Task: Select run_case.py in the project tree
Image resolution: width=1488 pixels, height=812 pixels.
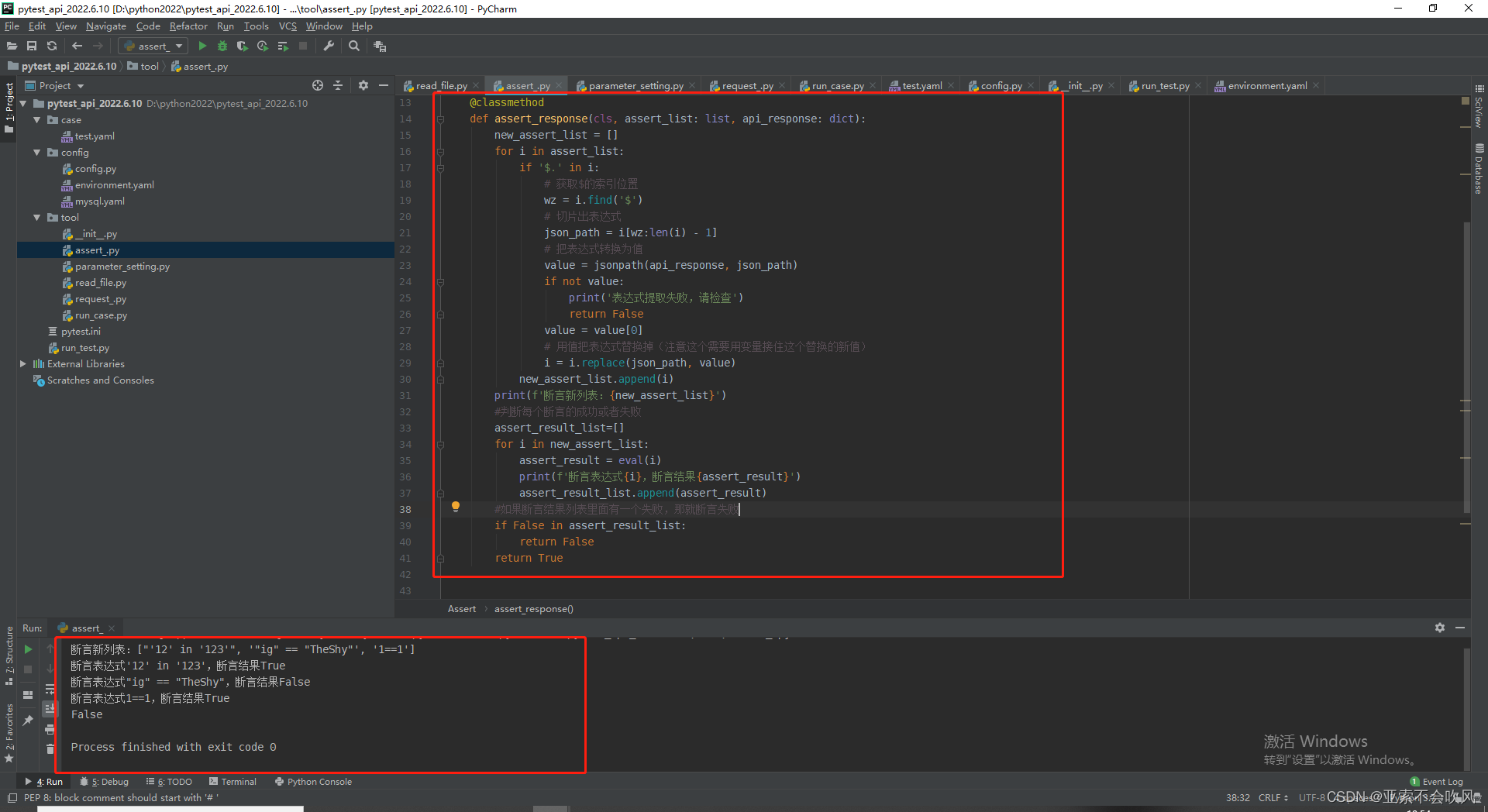Action: click(101, 315)
